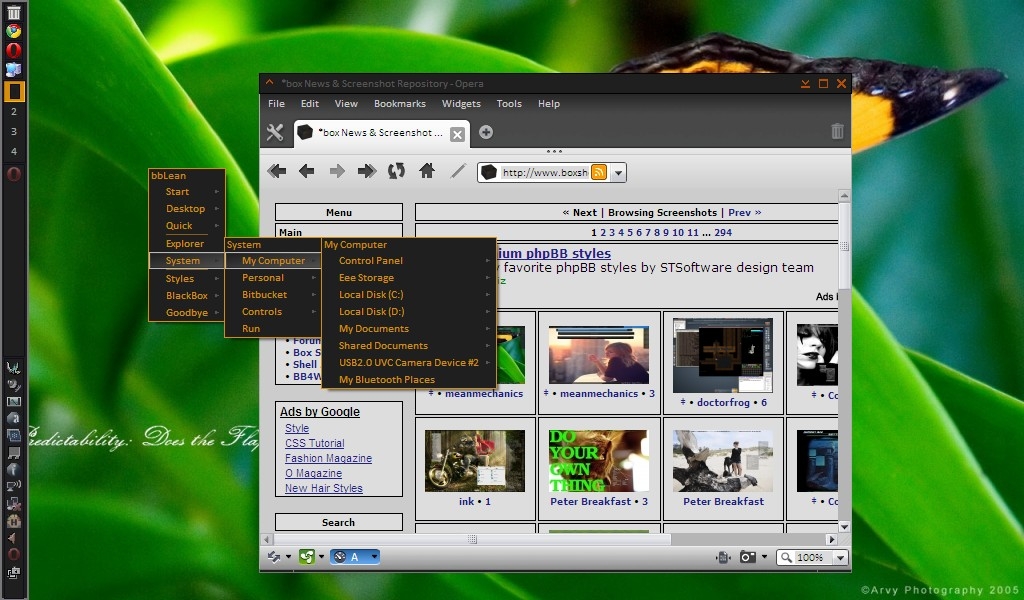1024x600 pixels.
Task: Launch Opera from the top of left bar
Action: [x=13, y=50]
